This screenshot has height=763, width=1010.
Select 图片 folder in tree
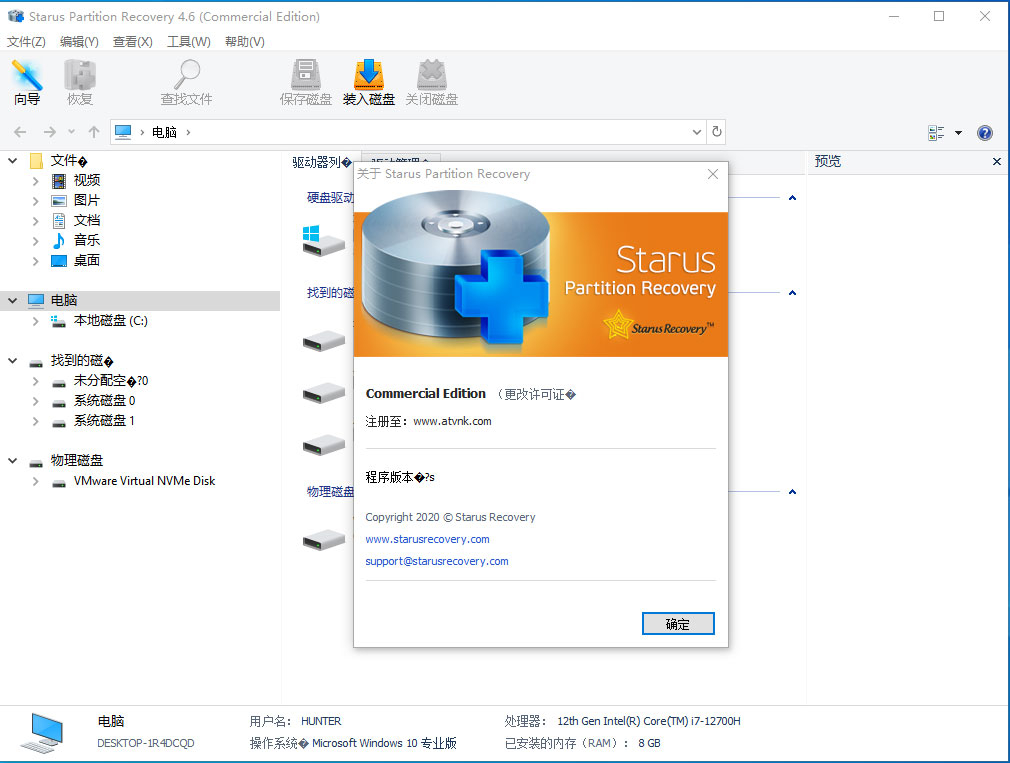pos(87,200)
